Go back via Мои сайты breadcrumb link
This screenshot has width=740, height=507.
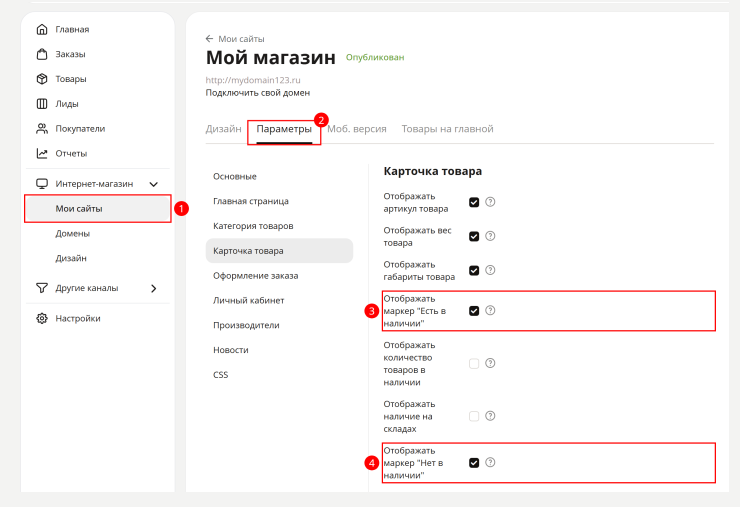(x=241, y=39)
